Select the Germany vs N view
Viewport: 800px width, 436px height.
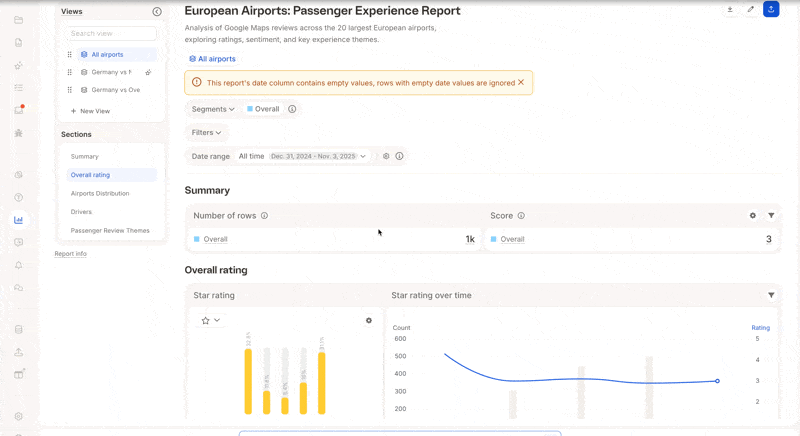111,72
